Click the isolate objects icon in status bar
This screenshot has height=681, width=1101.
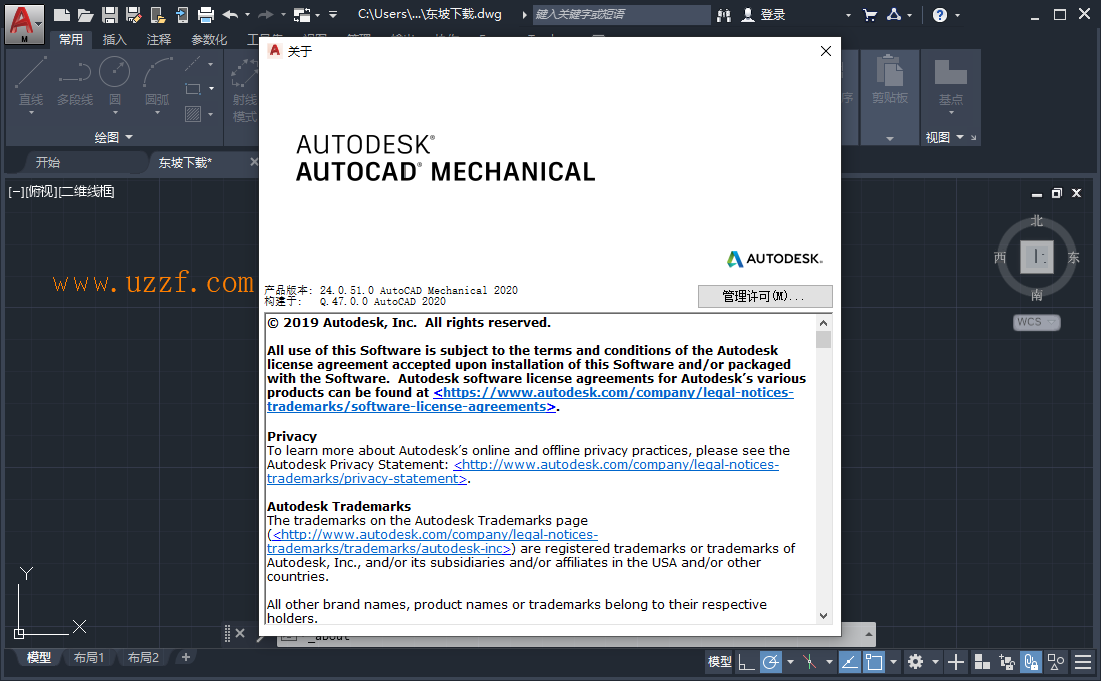(x=1055, y=661)
